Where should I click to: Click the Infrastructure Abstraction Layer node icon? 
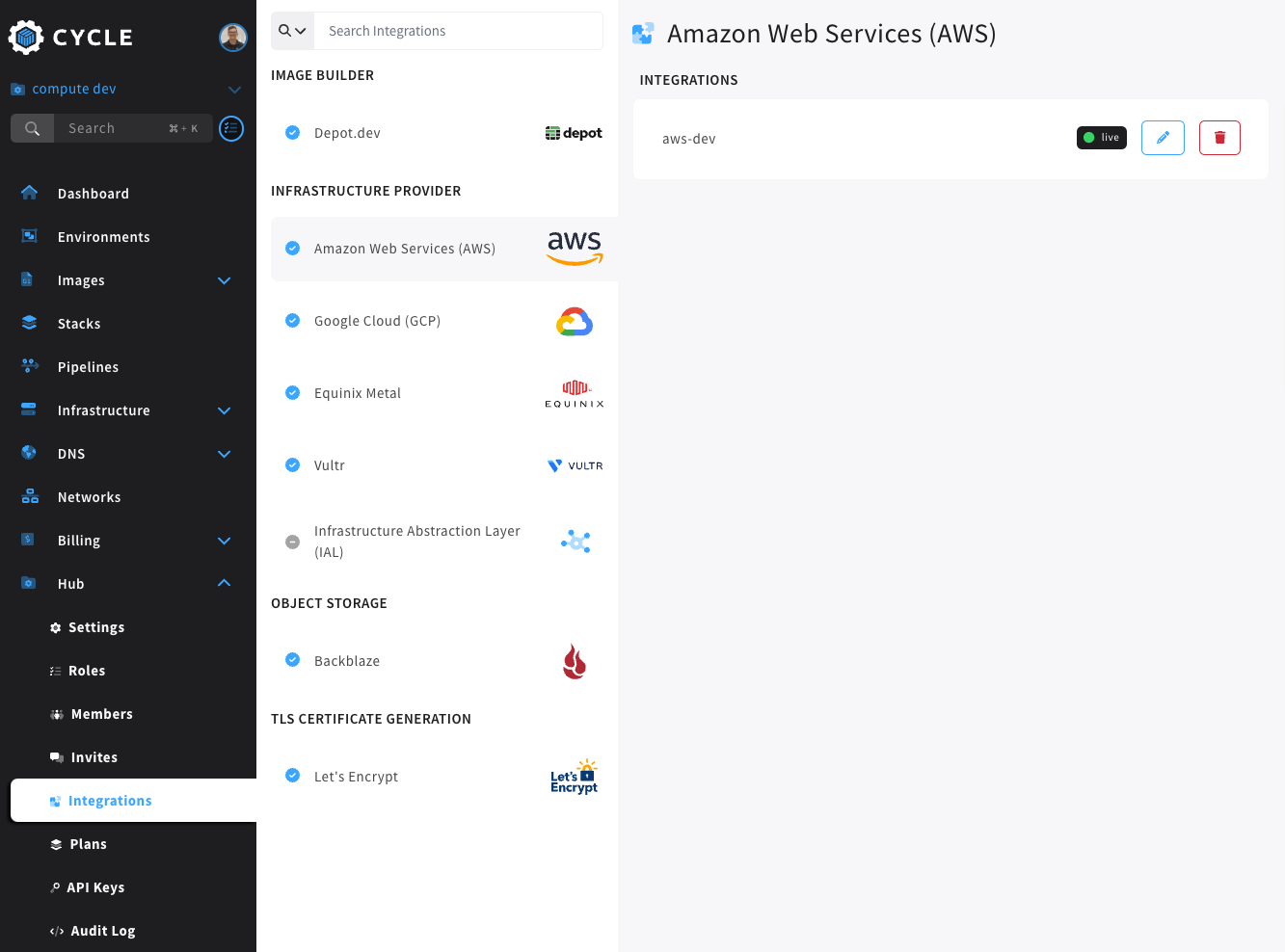point(576,542)
